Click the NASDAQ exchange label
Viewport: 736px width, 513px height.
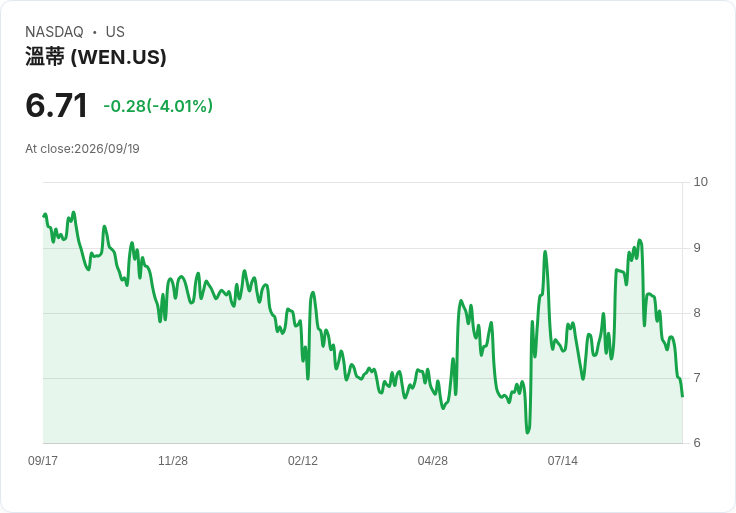54,32
